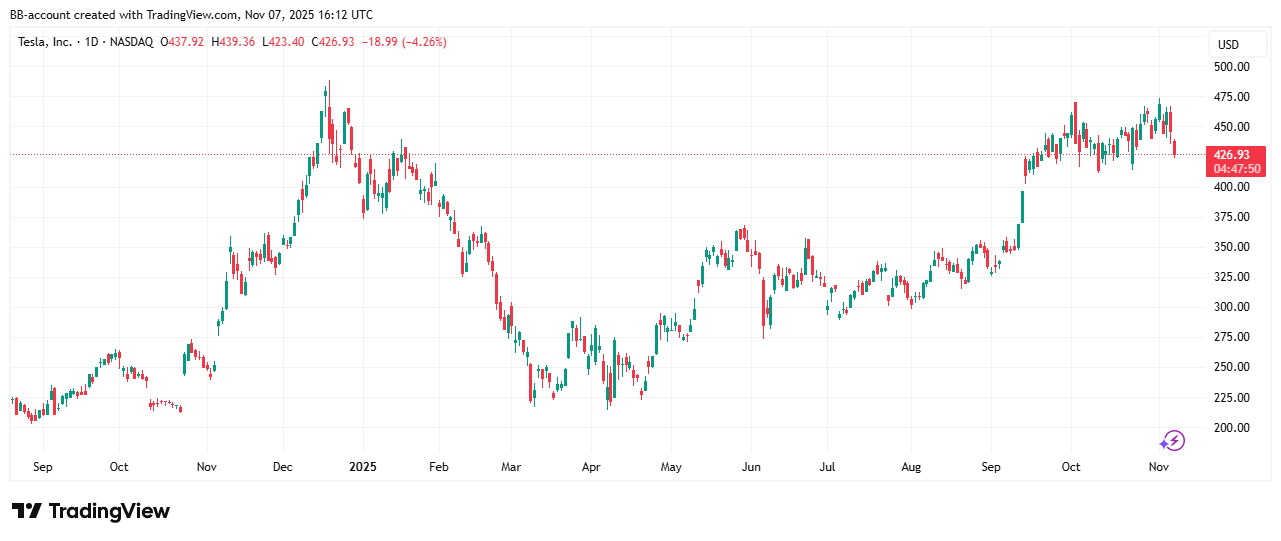The image size is (1281, 541).
Task: Click the Aug label on time axis
Action: click(x=910, y=467)
